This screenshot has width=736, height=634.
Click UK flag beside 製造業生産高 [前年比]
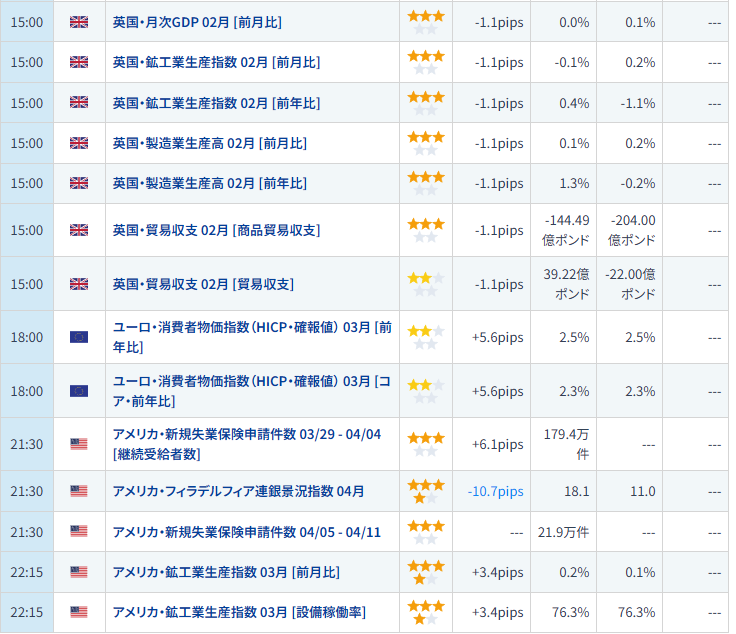coord(79,183)
